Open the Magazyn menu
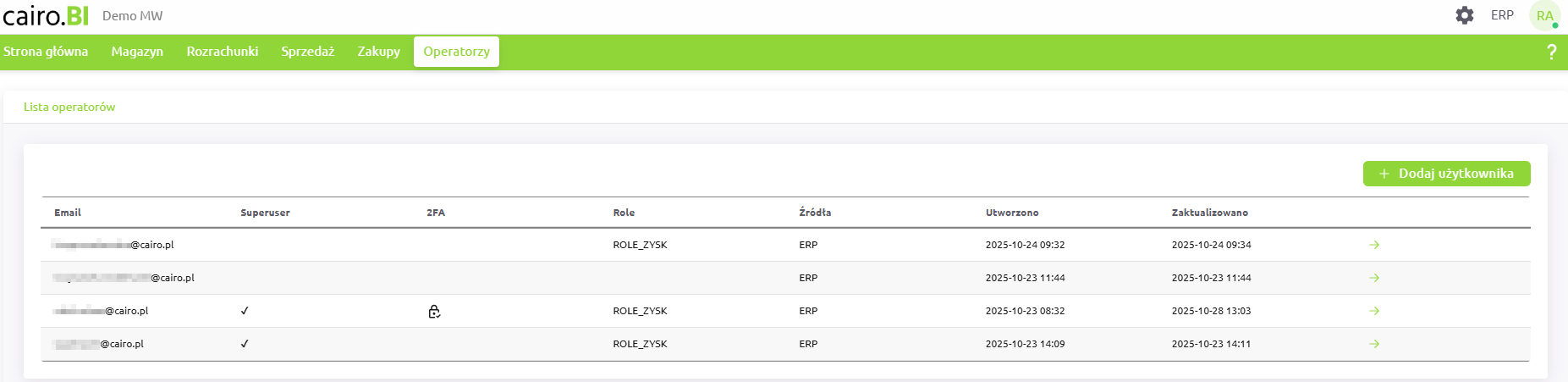Image resolution: width=1568 pixels, height=382 pixels. 137,52
